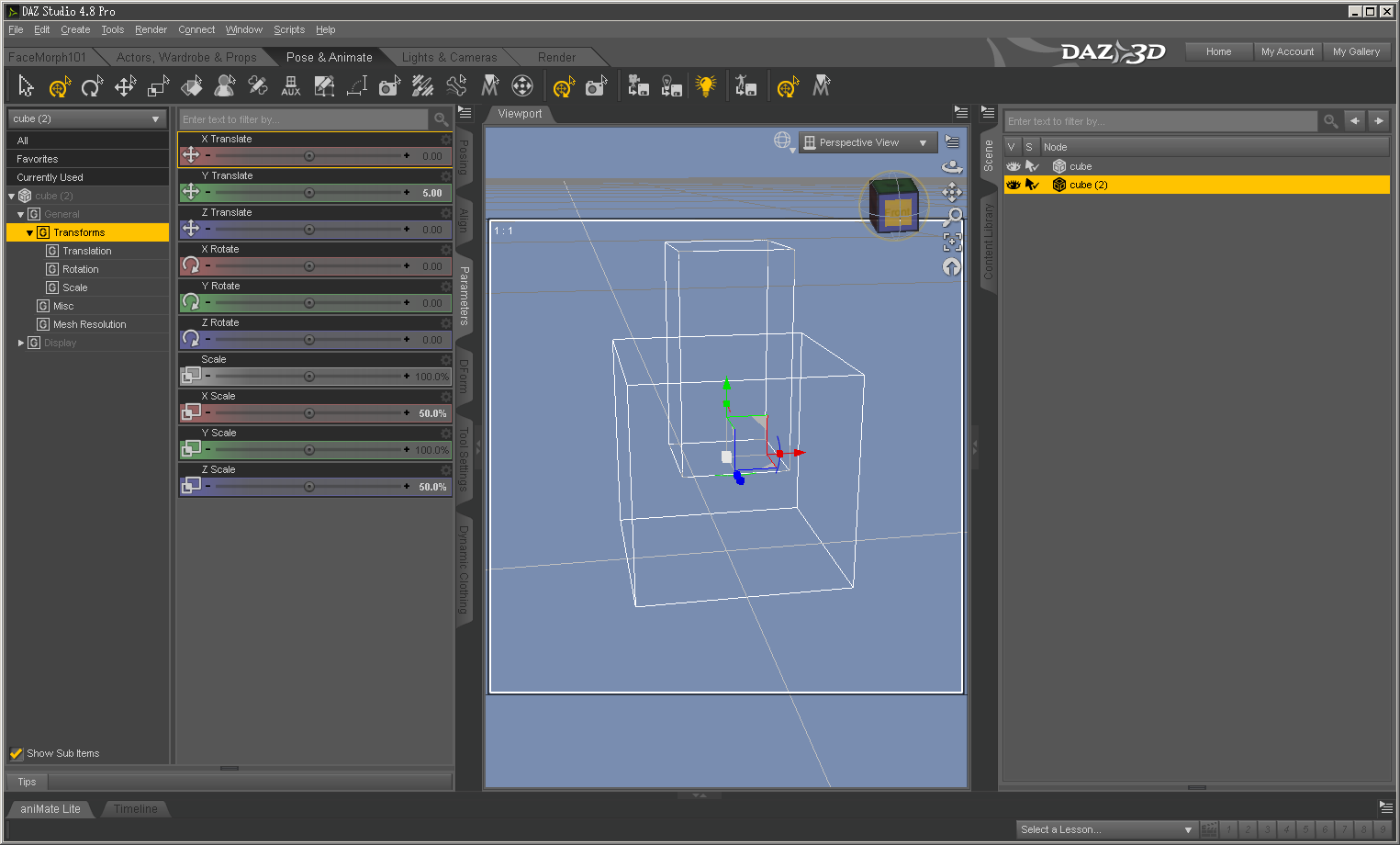Select the bone tool with cursor
This screenshot has height=845, width=1400.
click(x=456, y=86)
